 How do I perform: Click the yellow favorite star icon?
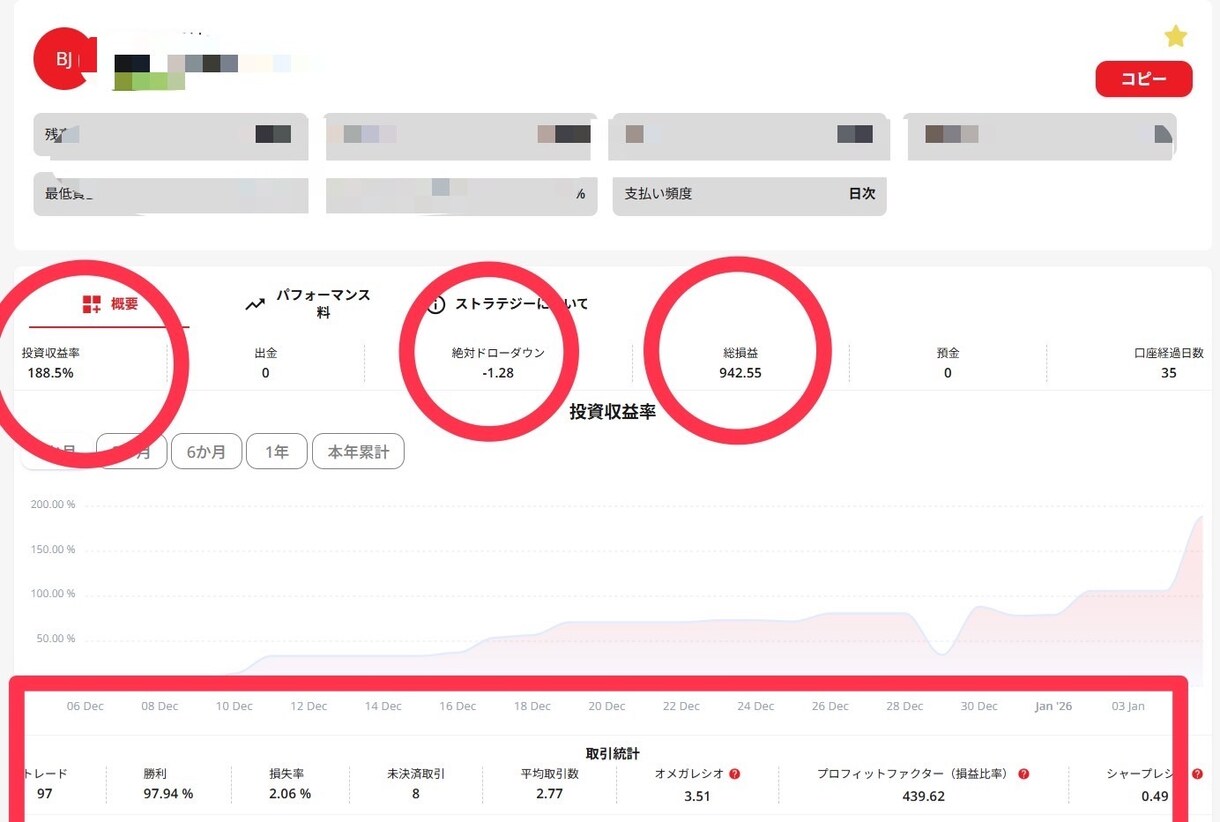coord(1175,37)
